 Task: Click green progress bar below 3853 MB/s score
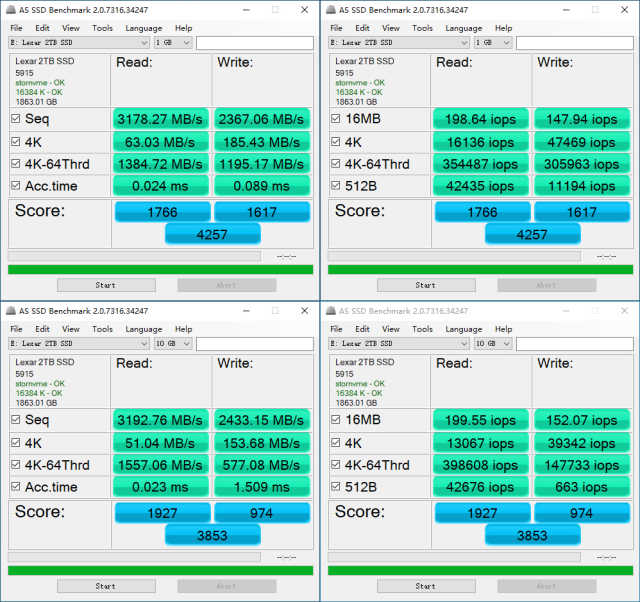click(x=160, y=570)
